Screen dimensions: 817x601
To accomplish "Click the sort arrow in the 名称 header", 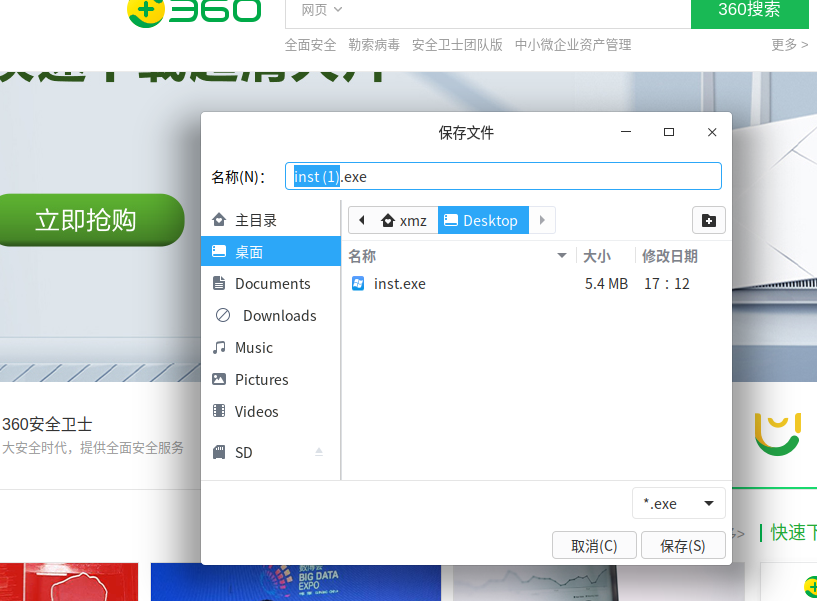I will pos(562,255).
